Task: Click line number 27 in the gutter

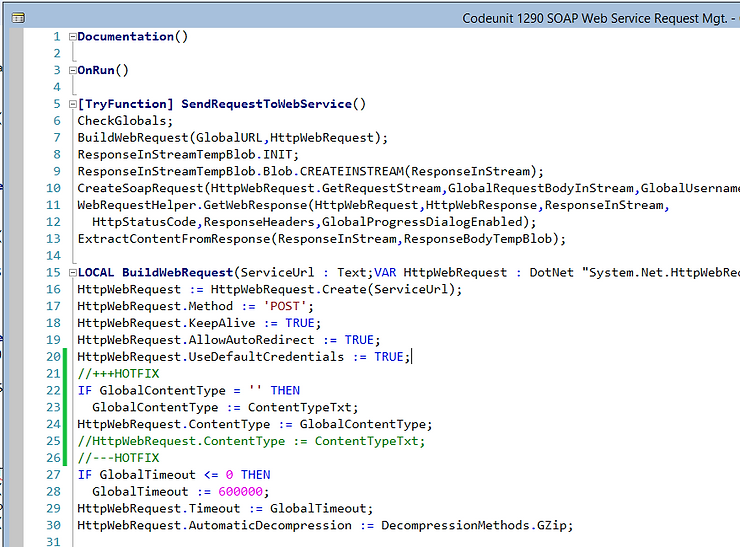Action: pos(53,475)
